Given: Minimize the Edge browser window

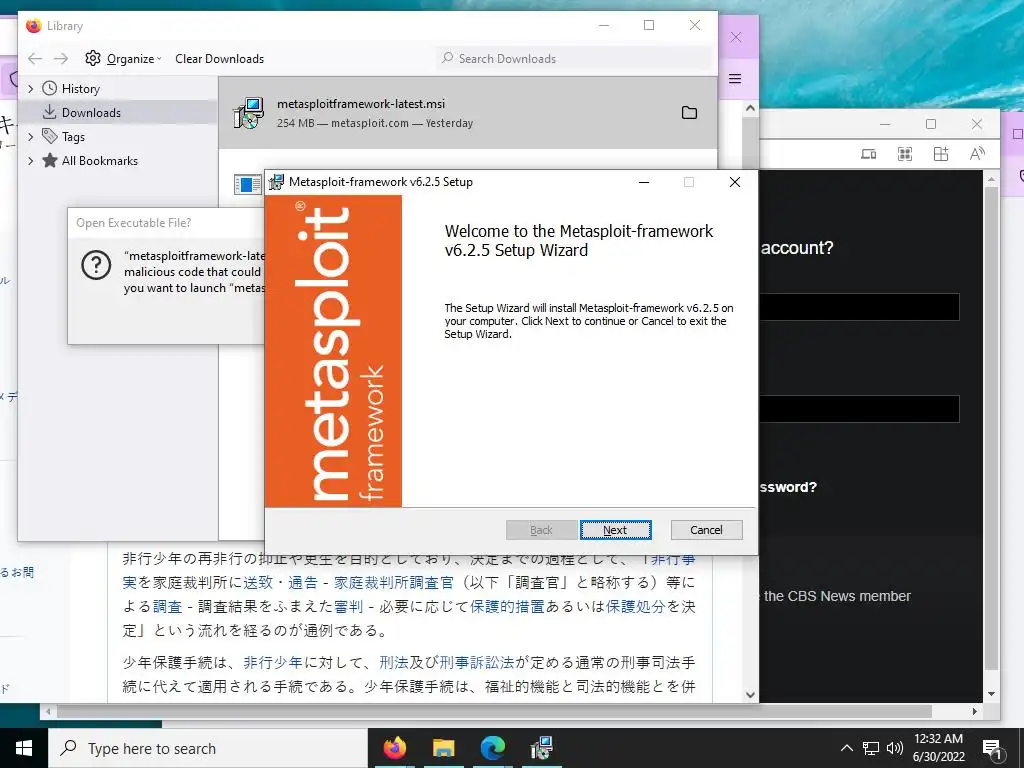Looking at the screenshot, I should [885, 124].
